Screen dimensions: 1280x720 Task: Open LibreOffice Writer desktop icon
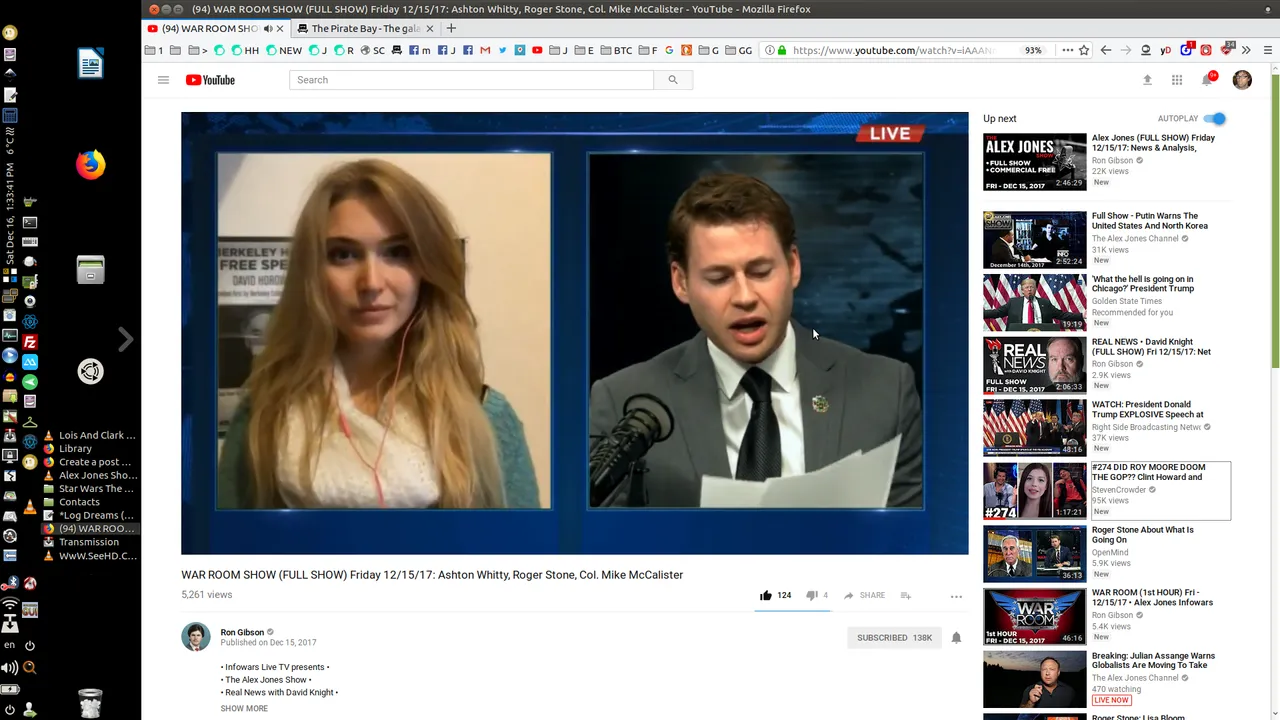click(90, 63)
